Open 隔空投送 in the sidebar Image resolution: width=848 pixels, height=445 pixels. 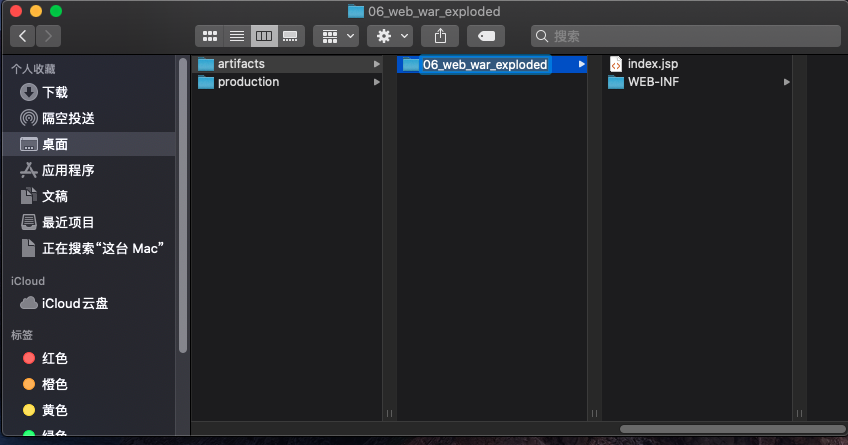(89, 118)
